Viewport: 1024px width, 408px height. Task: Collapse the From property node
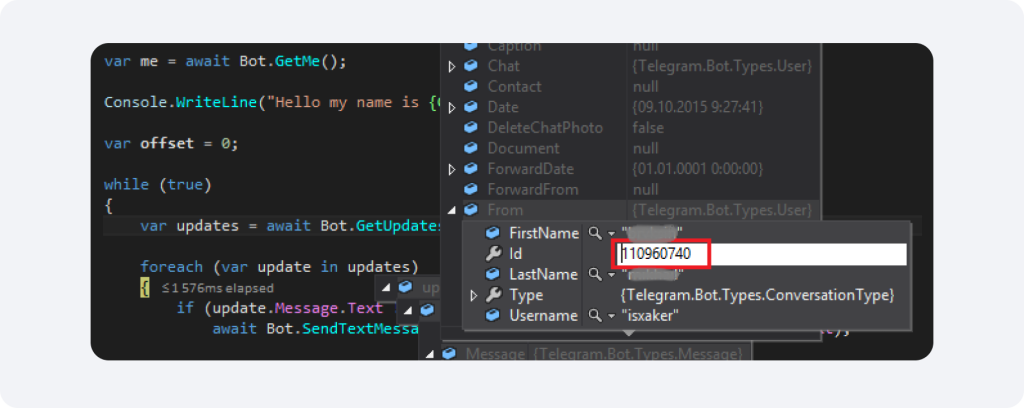(x=452, y=211)
